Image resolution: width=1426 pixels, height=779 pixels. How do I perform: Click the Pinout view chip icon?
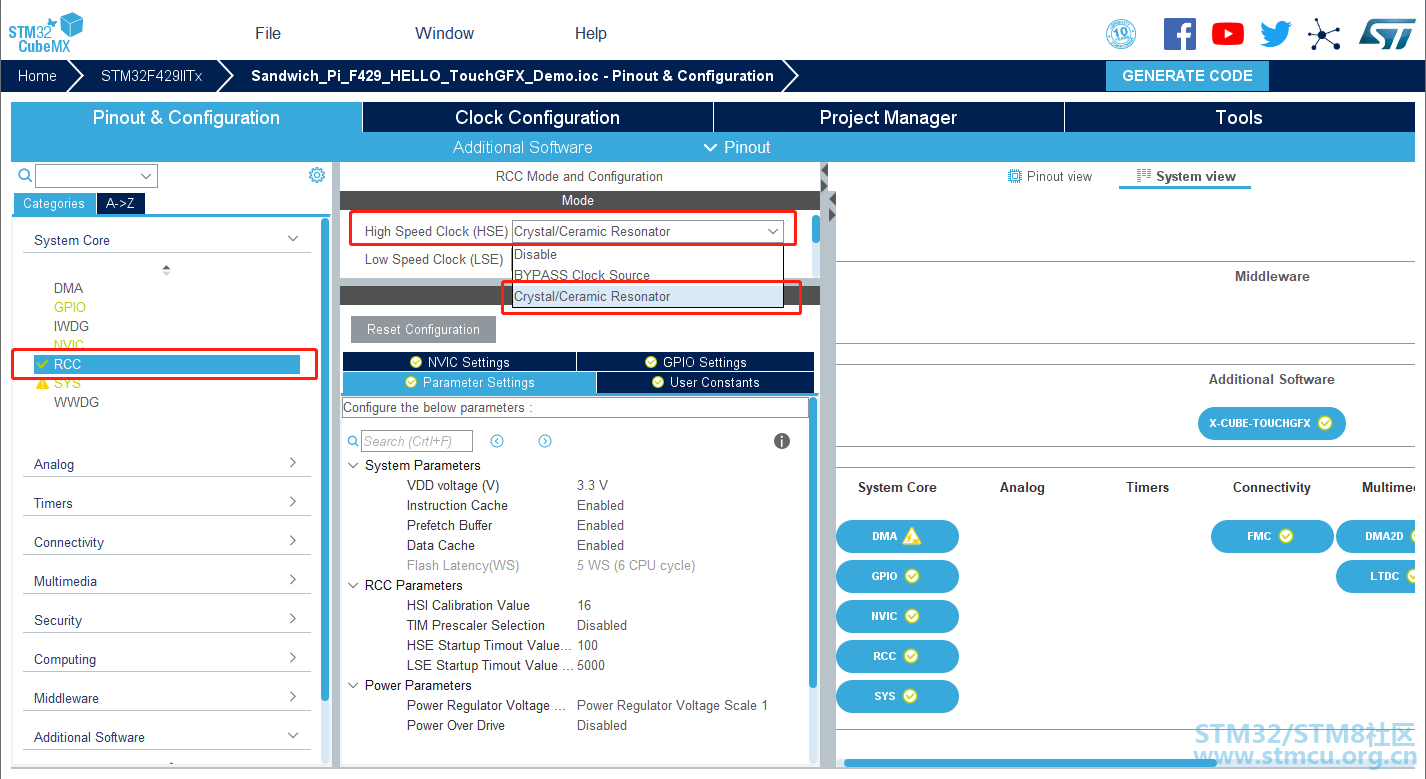pos(1015,176)
